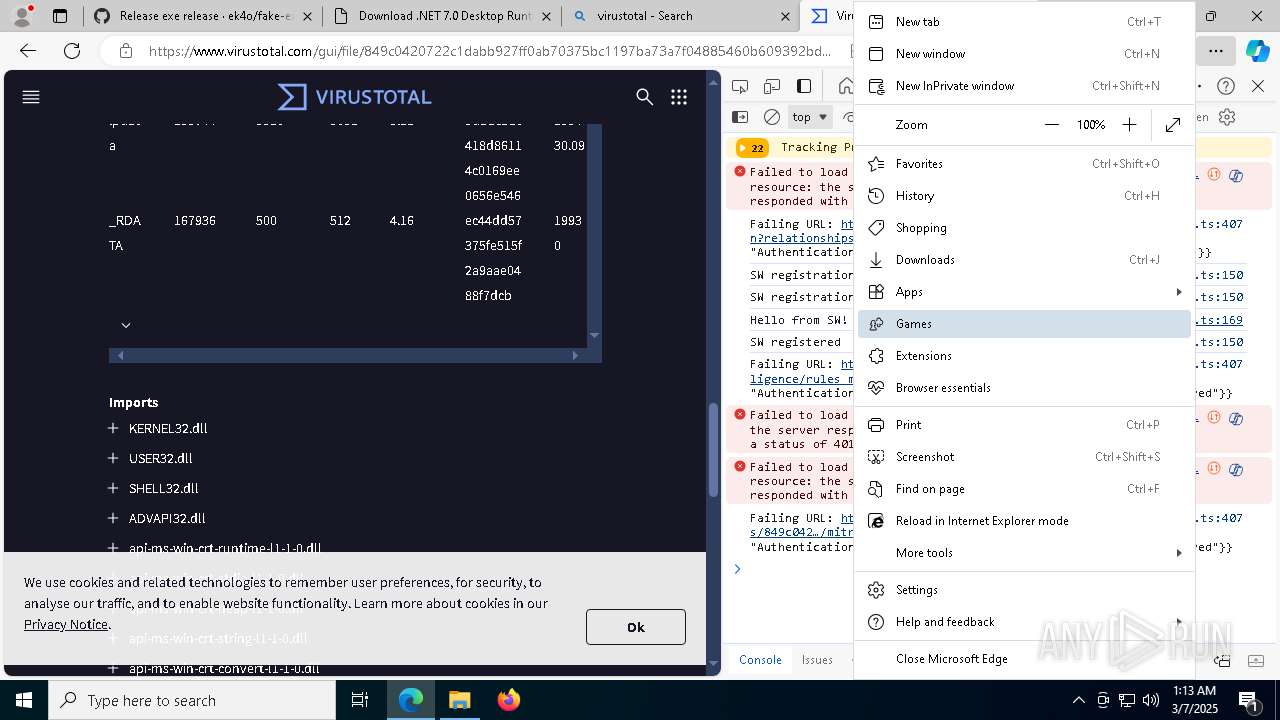This screenshot has height=720, width=1280.
Task: Open the tab actions menu icon
Action: pos(60,16)
